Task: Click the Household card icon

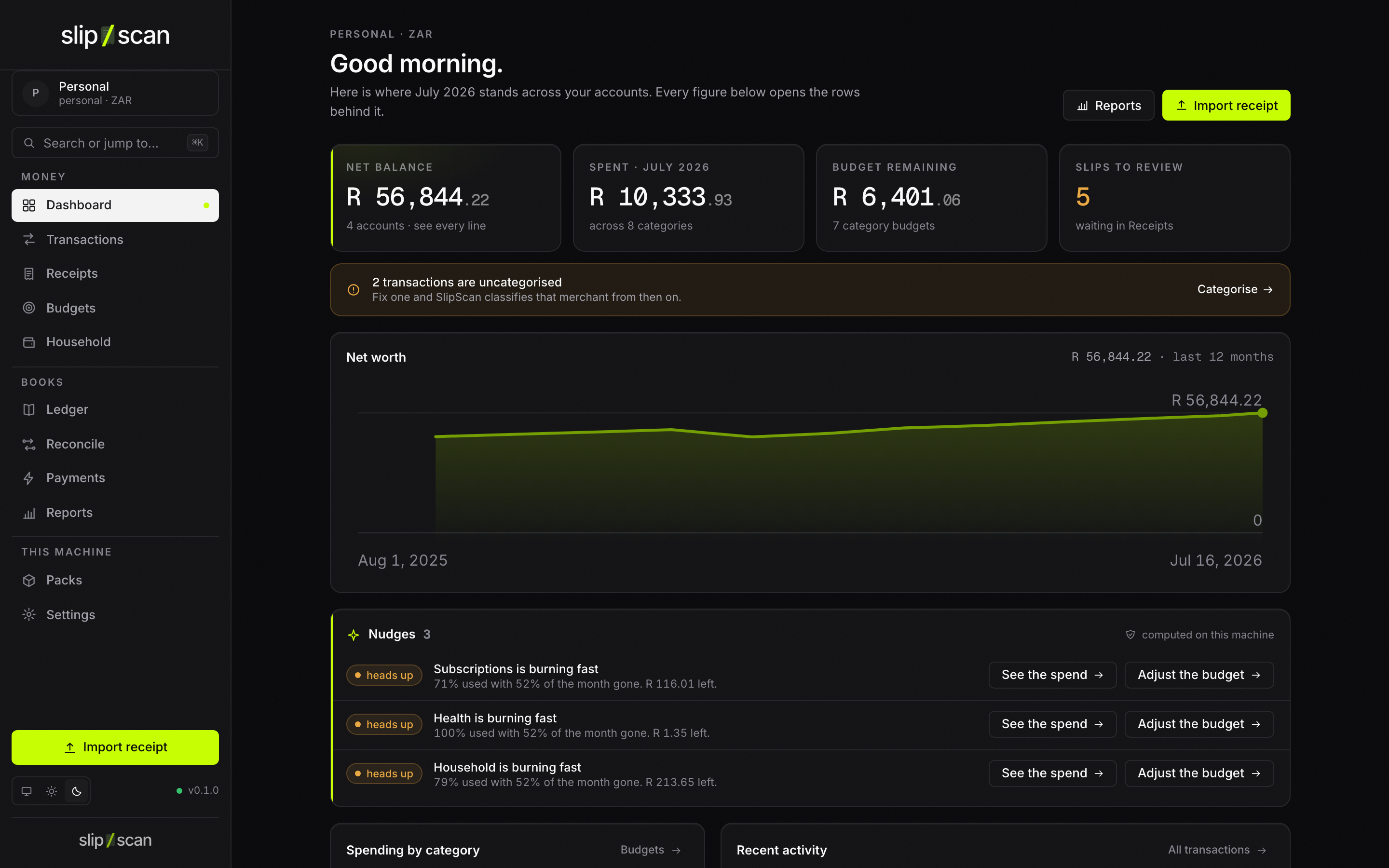Action: (x=29, y=342)
